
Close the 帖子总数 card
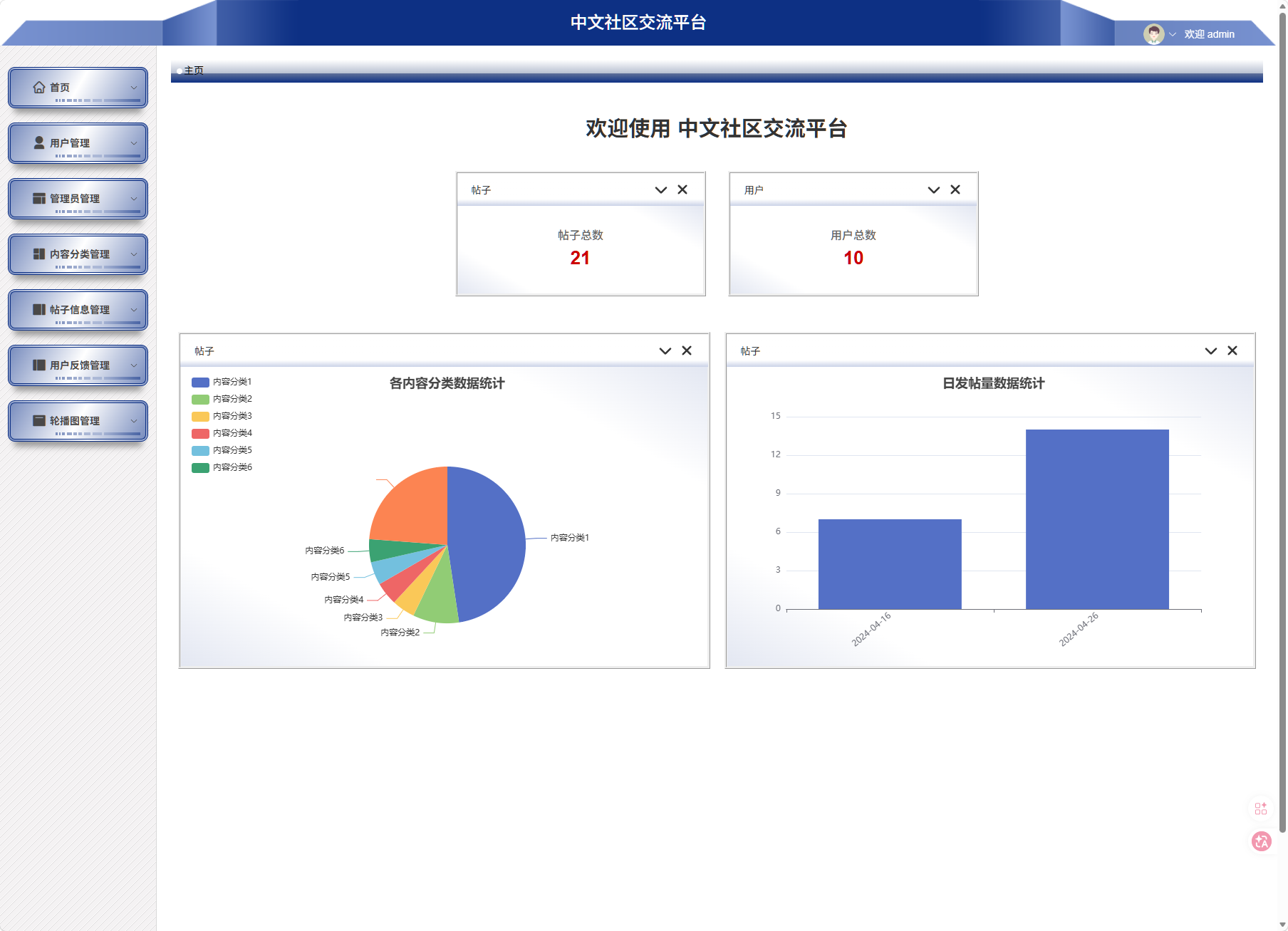(682, 189)
